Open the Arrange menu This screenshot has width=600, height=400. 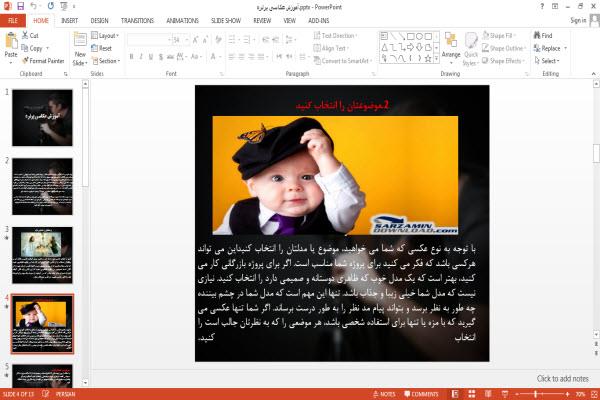[451, 48]
